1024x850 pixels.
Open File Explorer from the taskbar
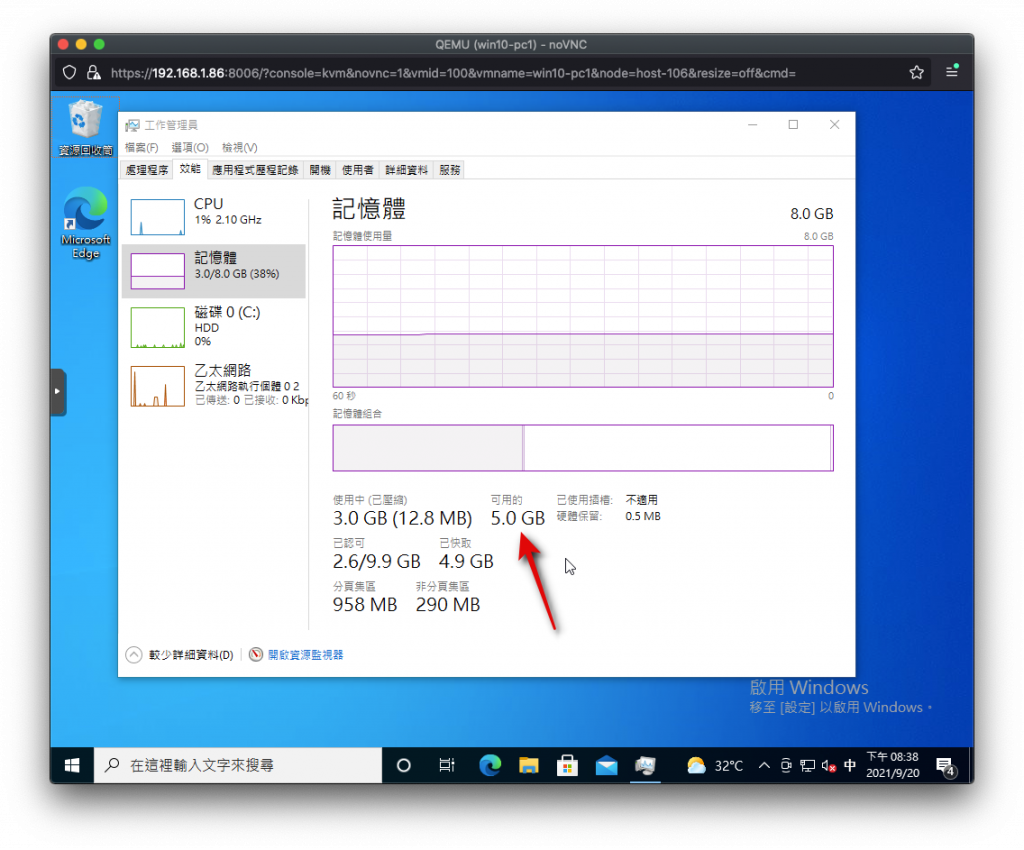point(528,765)
